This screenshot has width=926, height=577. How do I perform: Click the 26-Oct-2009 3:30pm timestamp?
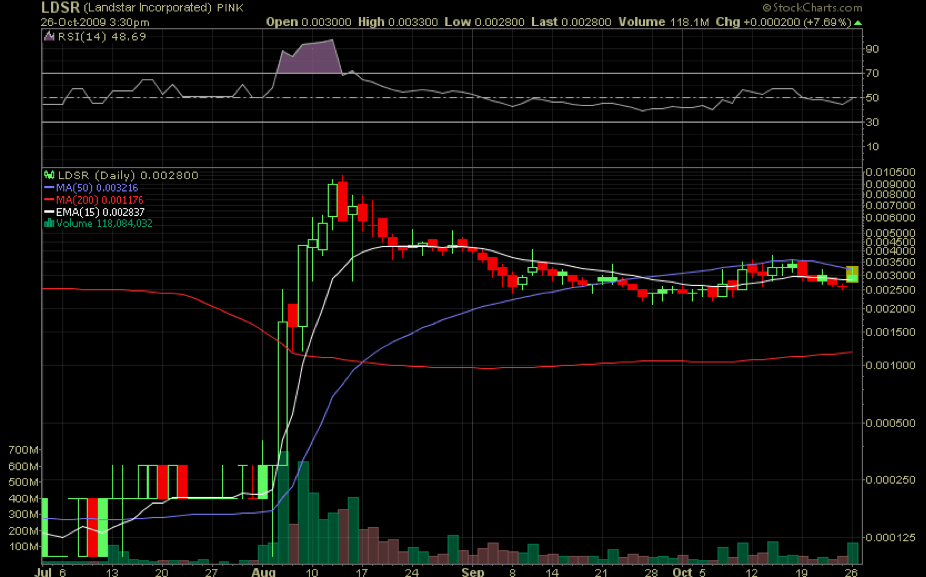tap(95, 22)
